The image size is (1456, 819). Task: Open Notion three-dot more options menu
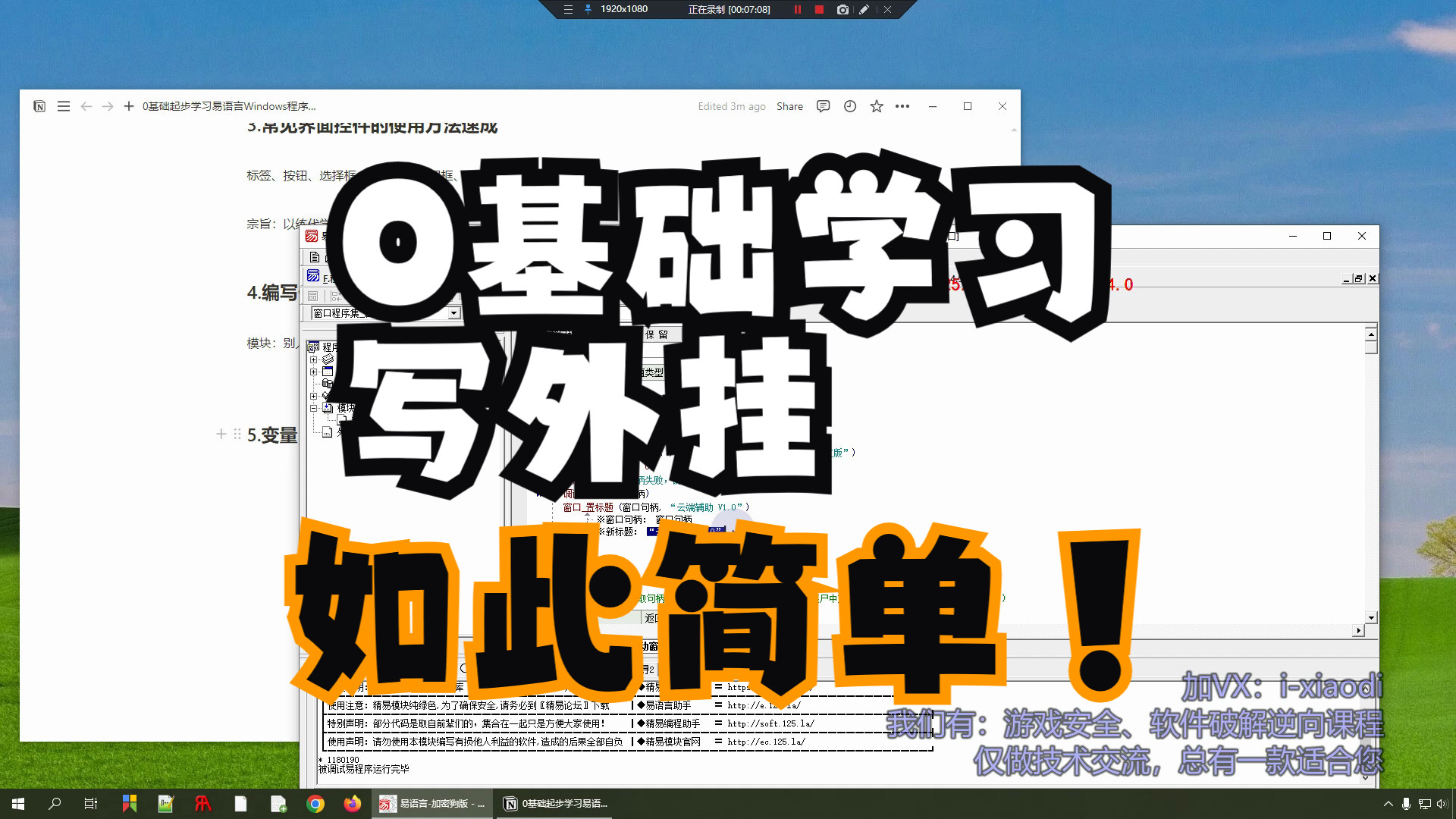(x=902, y=106)
